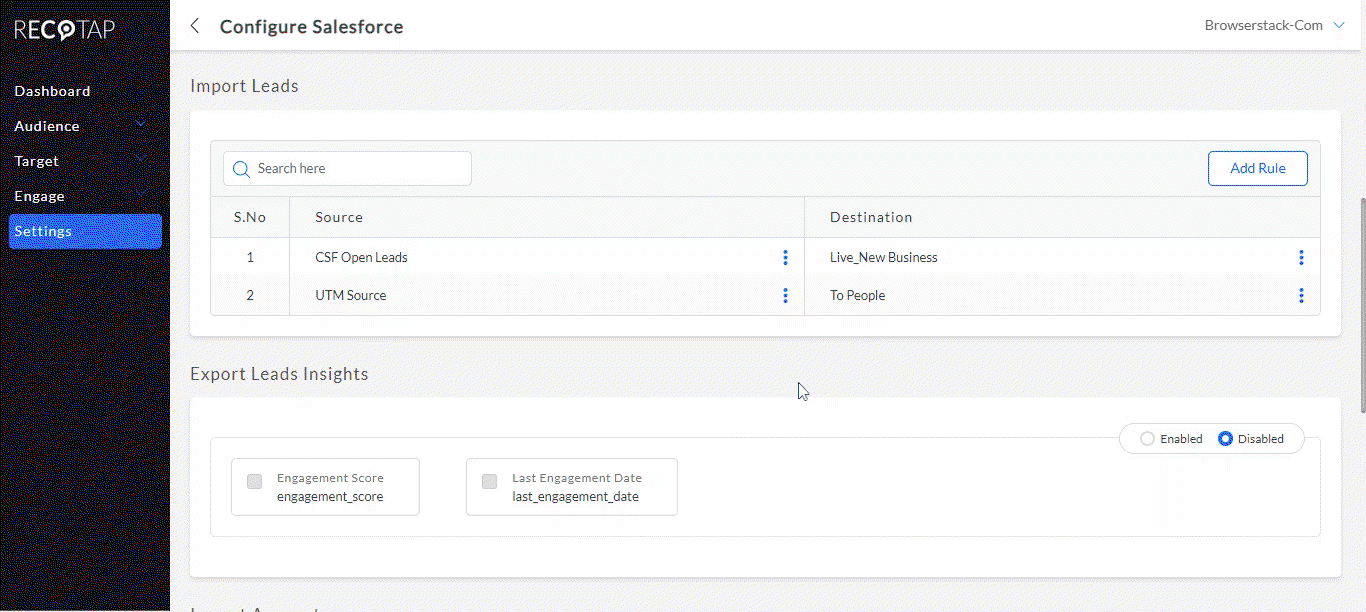Open Dashboard in the sidebar
Screen dimensions: 1366x612
(x=52, y=91)
